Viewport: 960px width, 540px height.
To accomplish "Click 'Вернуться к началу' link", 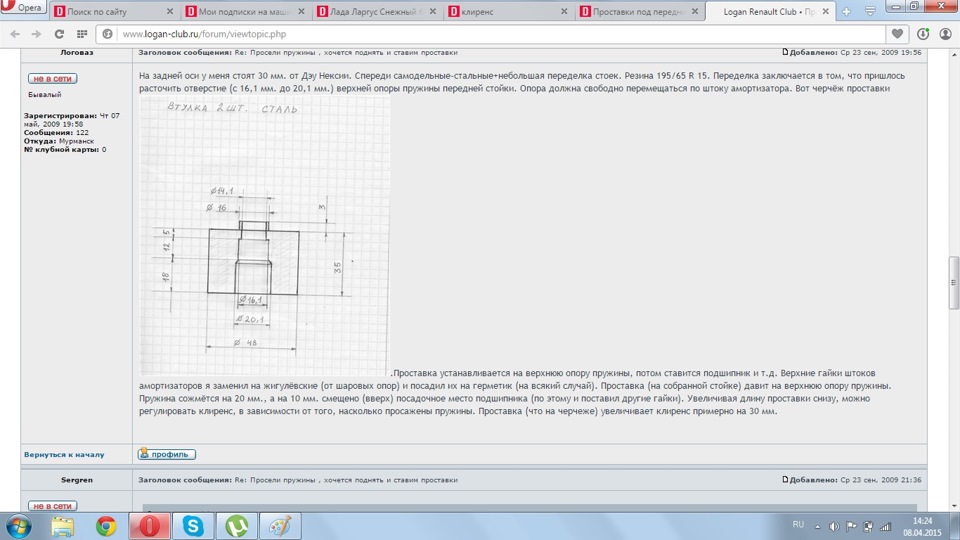I will click(64, 454).
